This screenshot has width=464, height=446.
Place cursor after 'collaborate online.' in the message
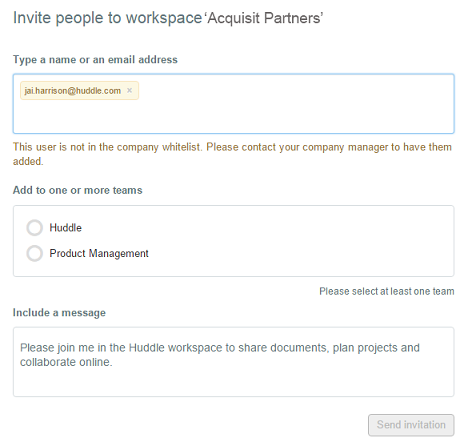113,362
